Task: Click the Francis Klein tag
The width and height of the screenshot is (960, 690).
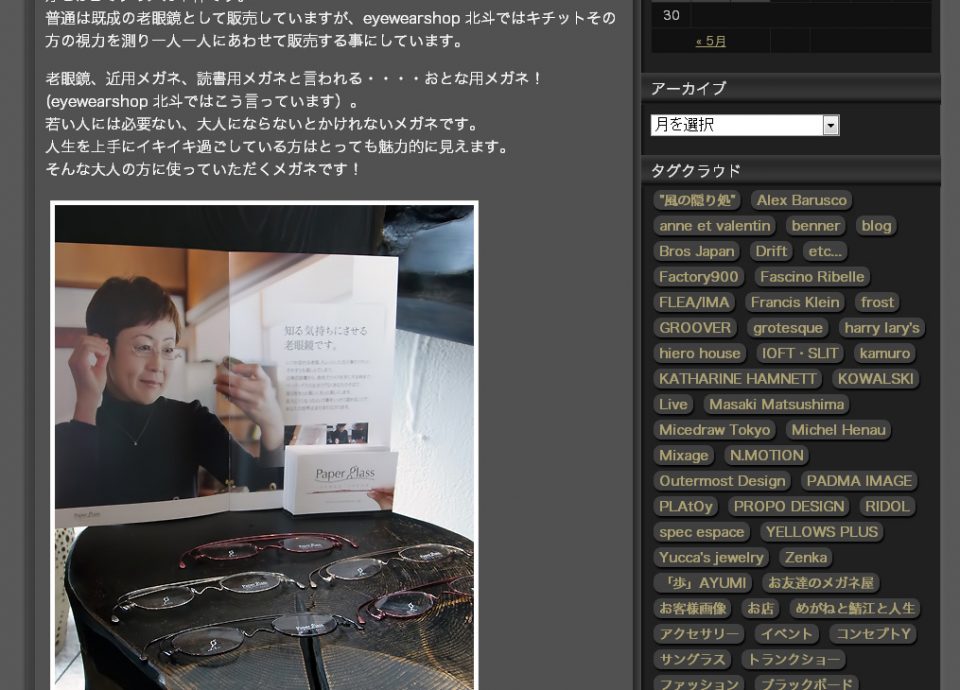Action: [x=795, y=302]
